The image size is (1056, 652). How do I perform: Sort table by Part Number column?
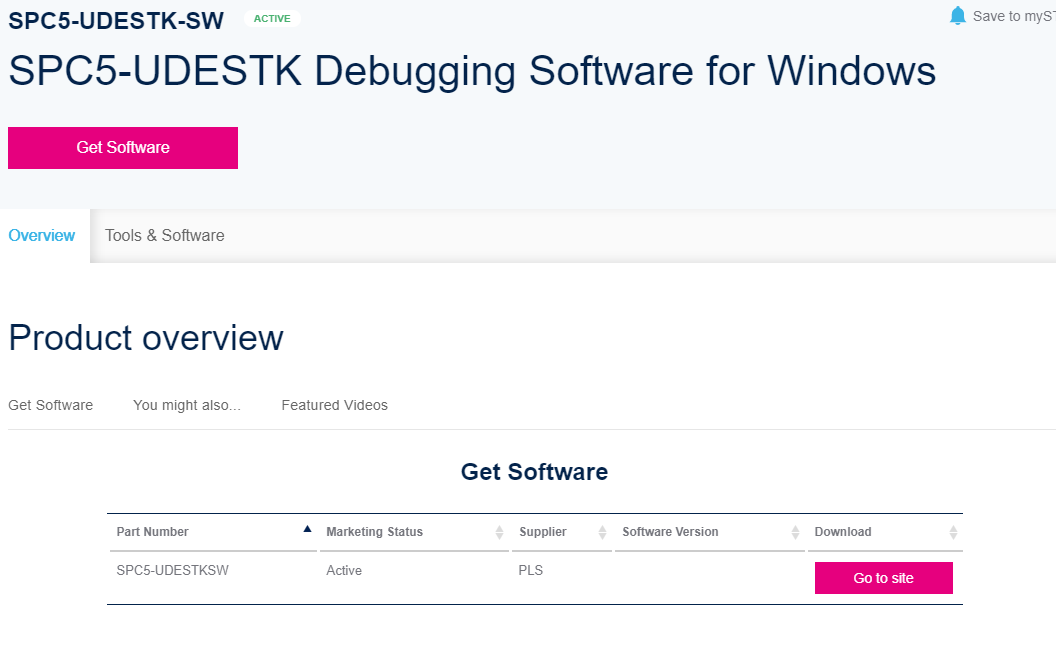pos(152,531)
